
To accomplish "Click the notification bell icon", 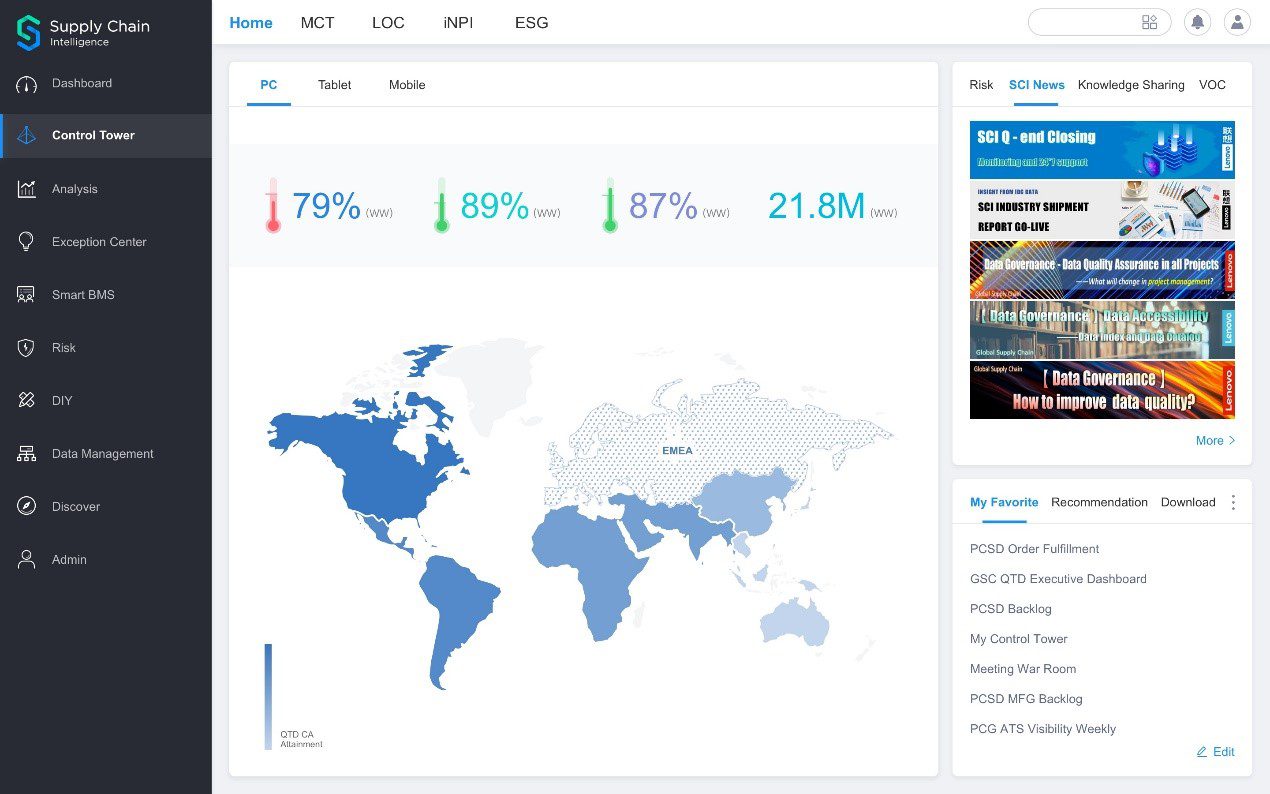I will pos(1197,22).
